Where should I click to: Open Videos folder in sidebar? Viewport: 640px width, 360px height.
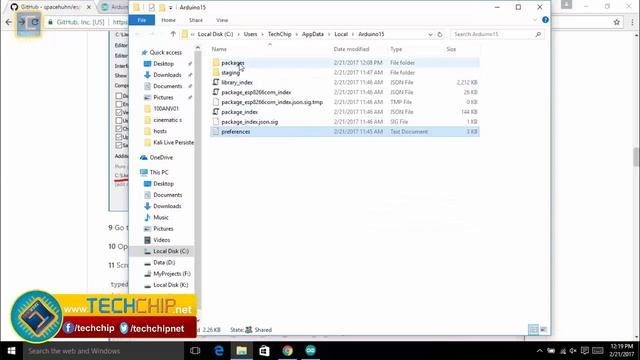tap(162, 240)
